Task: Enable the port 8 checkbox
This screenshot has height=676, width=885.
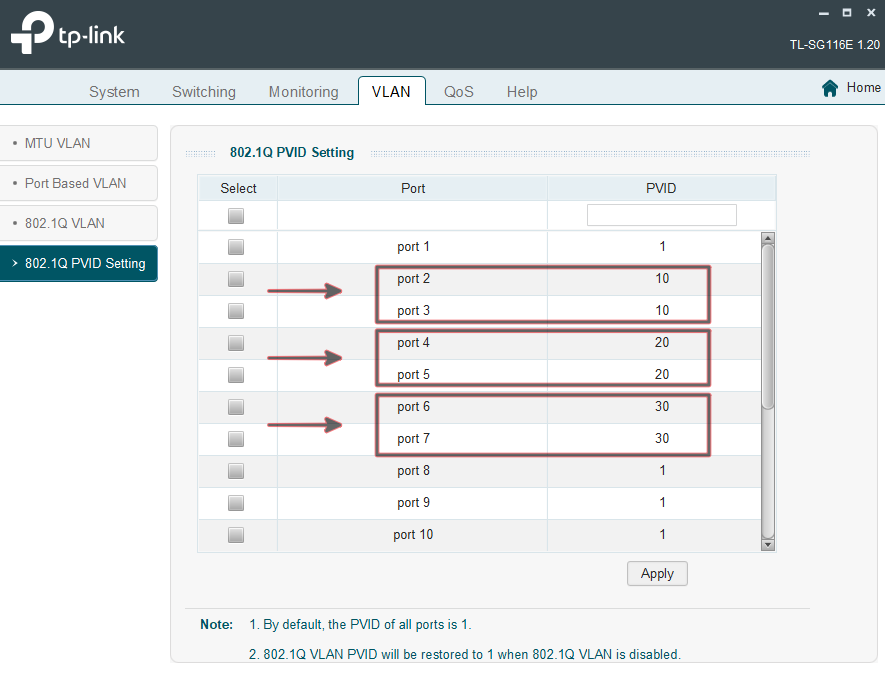Action: pyautogui.click(x=236, y=471)
